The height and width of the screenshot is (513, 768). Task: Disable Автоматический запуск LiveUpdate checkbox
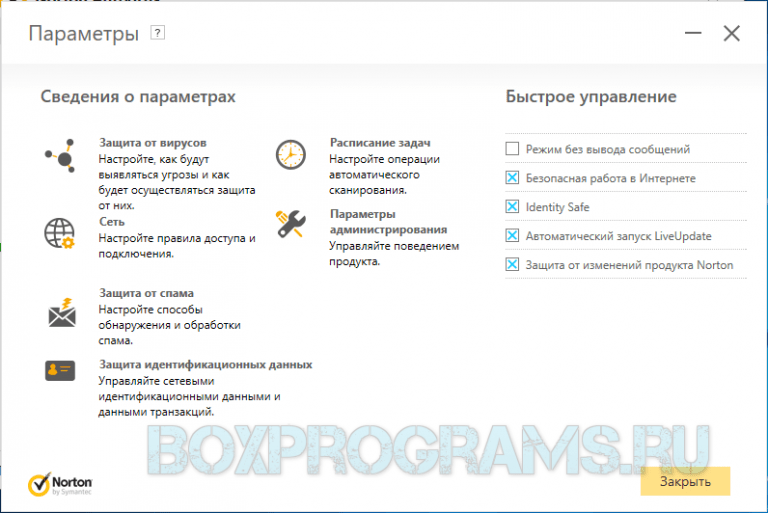[x=512, y=235]
